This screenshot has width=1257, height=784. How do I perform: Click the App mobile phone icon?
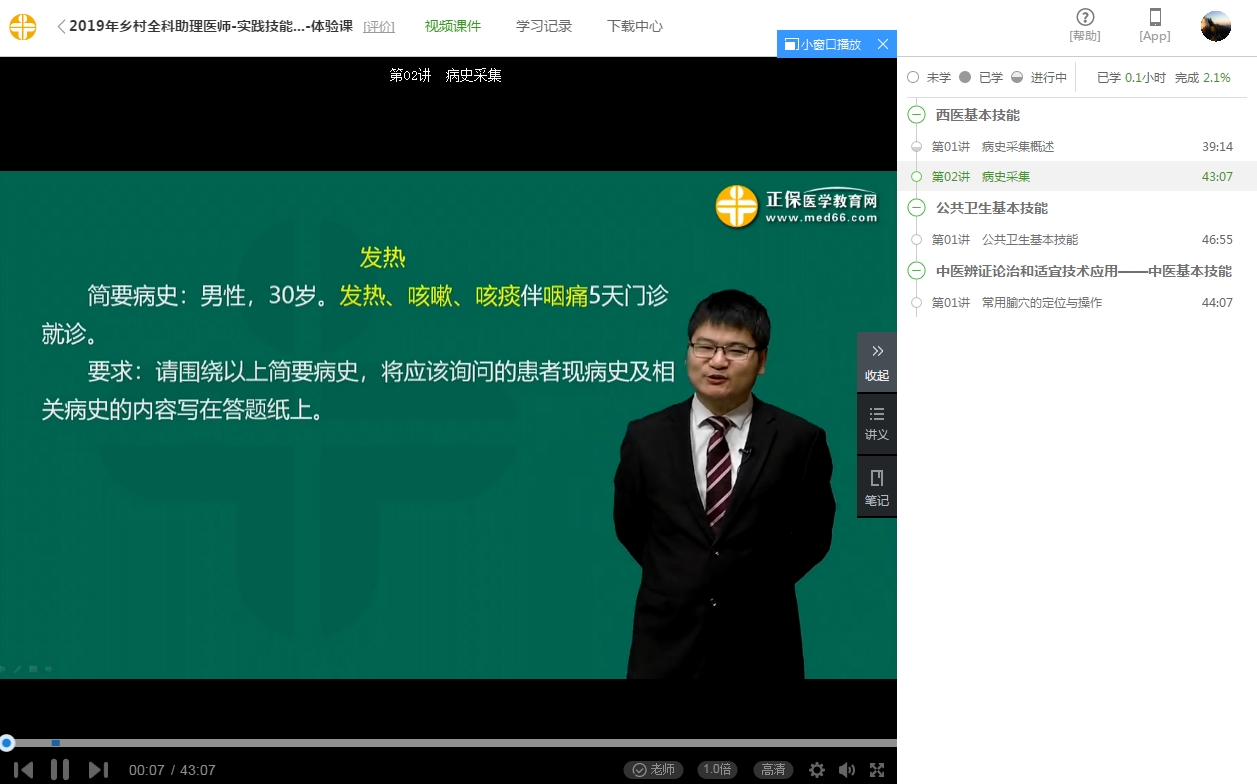click(1155, 18)
